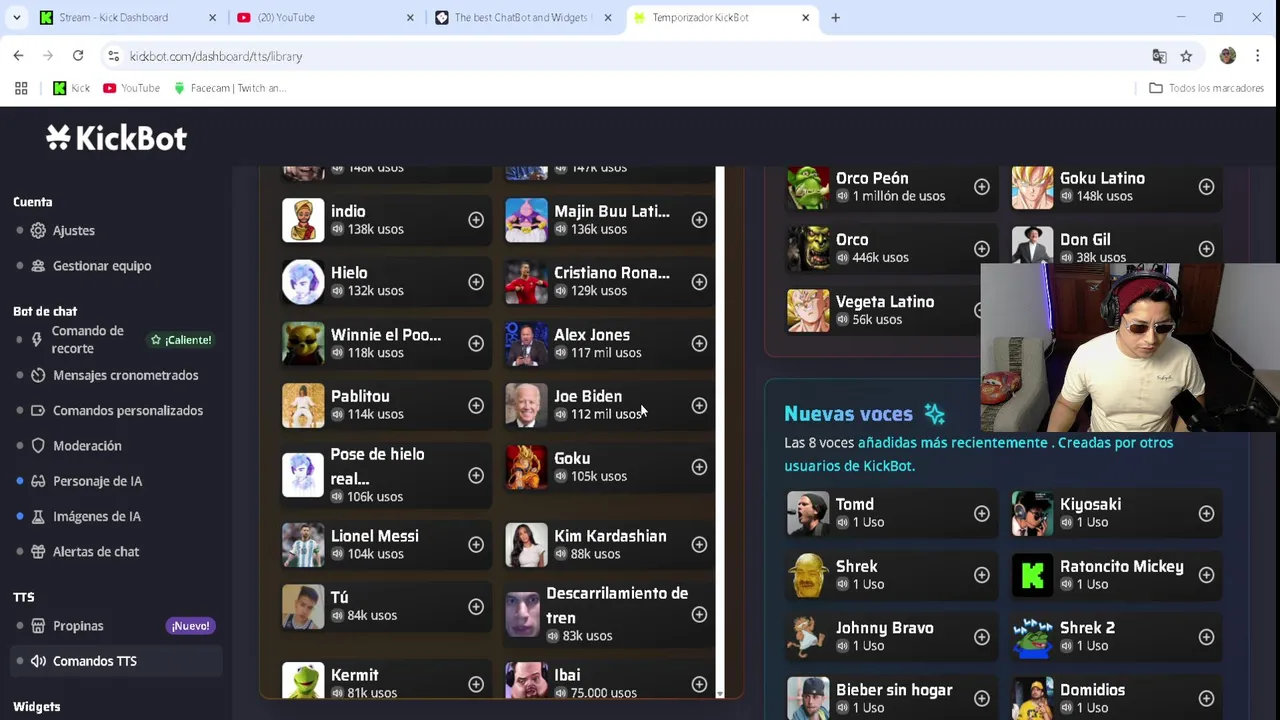This screenshot has width=1280, height=720.
Task: Open the Chrome profile avatar
Action: click(1228, 56)
